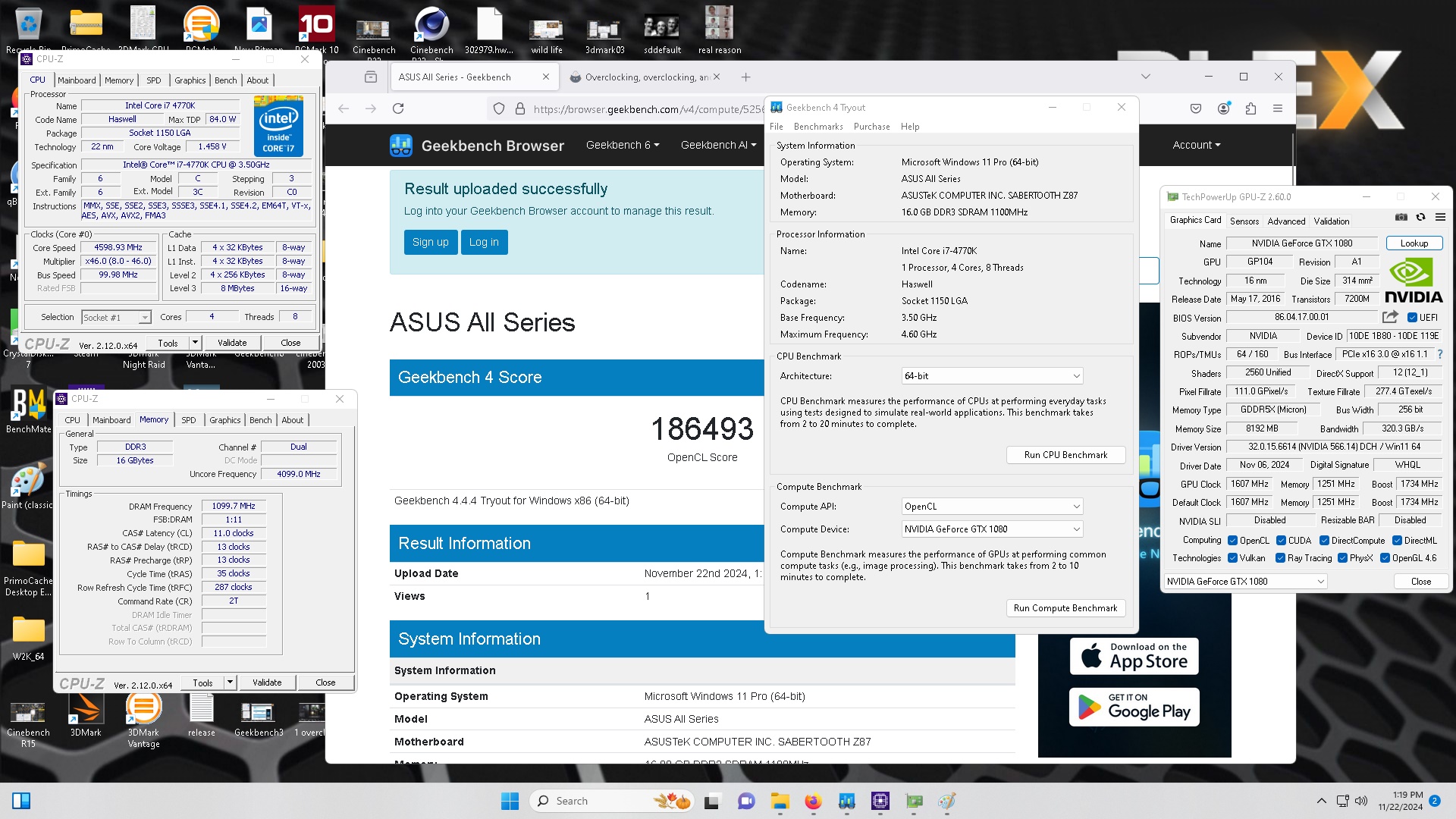This screenshot has height=819, width=1456.
Task: Open the Firefox extensions puzzle icon
Action: pos(1250,108)
